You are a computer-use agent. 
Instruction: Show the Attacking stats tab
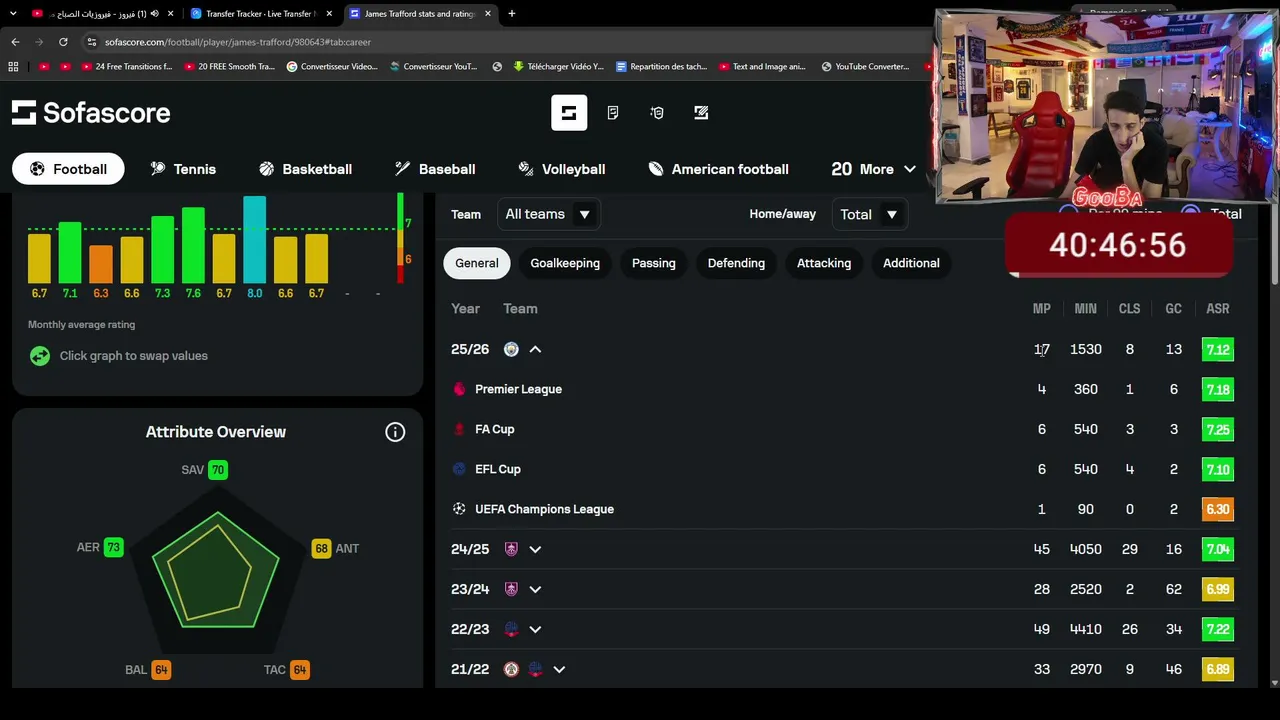point(824,263)
